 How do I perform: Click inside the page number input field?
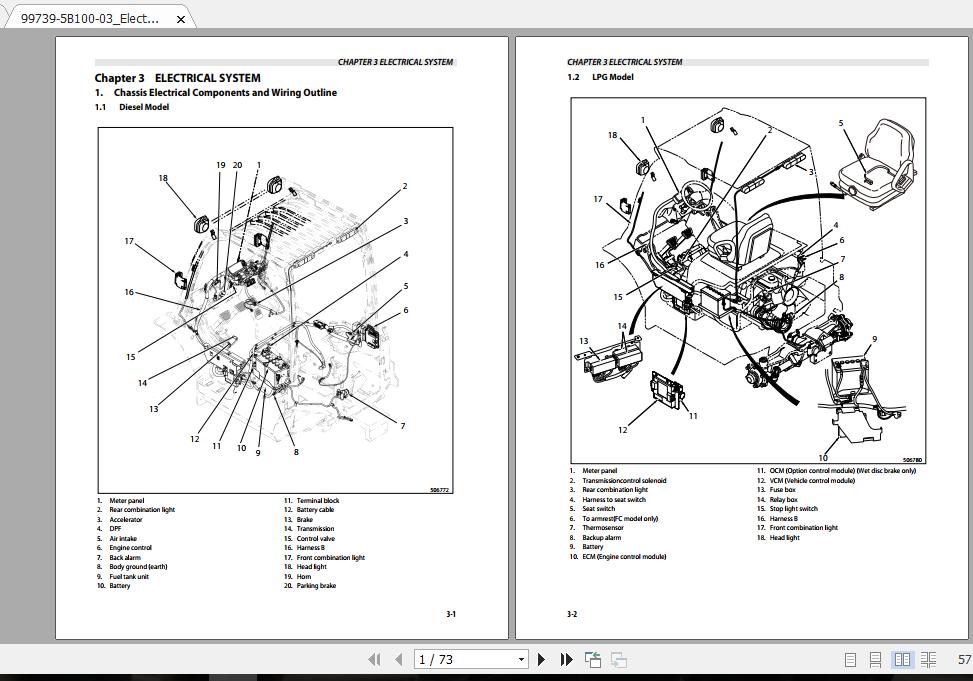pos(460,659)
